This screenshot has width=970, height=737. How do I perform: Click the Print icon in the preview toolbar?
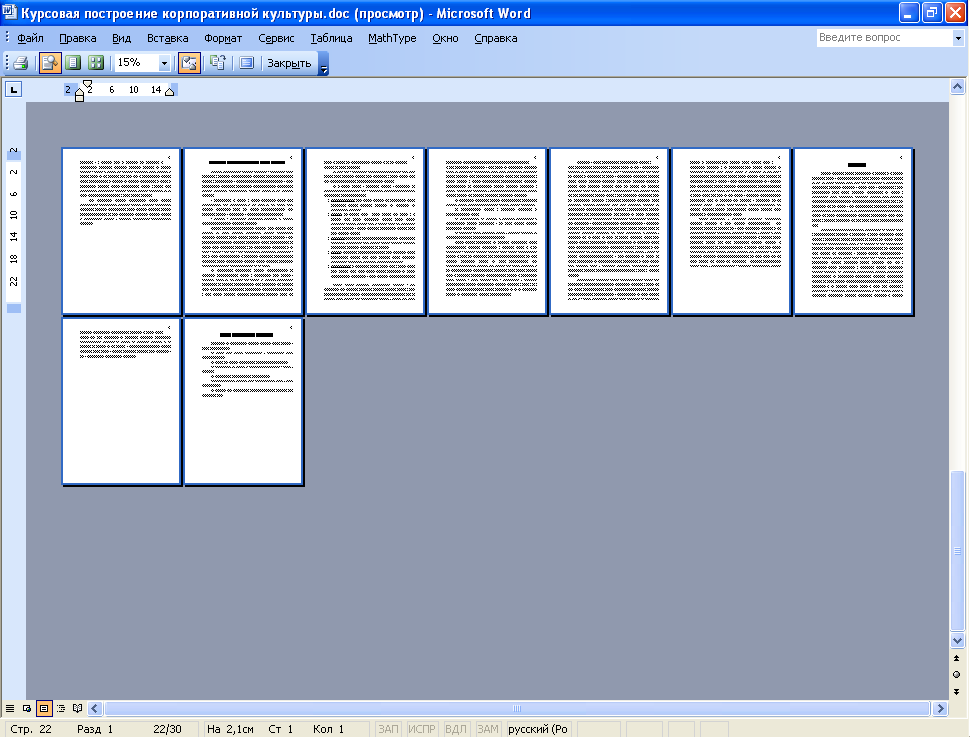click(20, 62)
